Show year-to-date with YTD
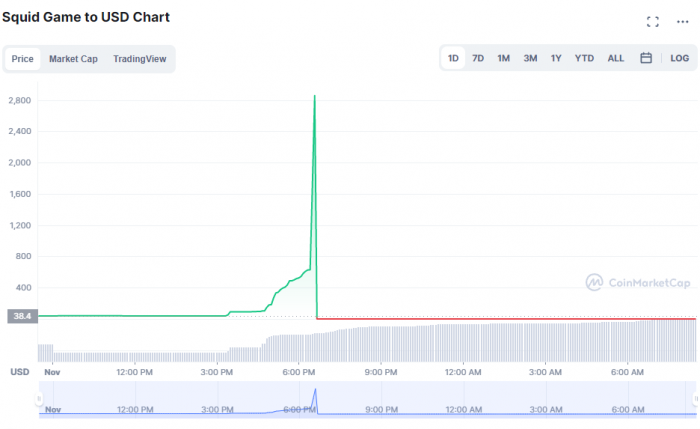 pos(584,58)
